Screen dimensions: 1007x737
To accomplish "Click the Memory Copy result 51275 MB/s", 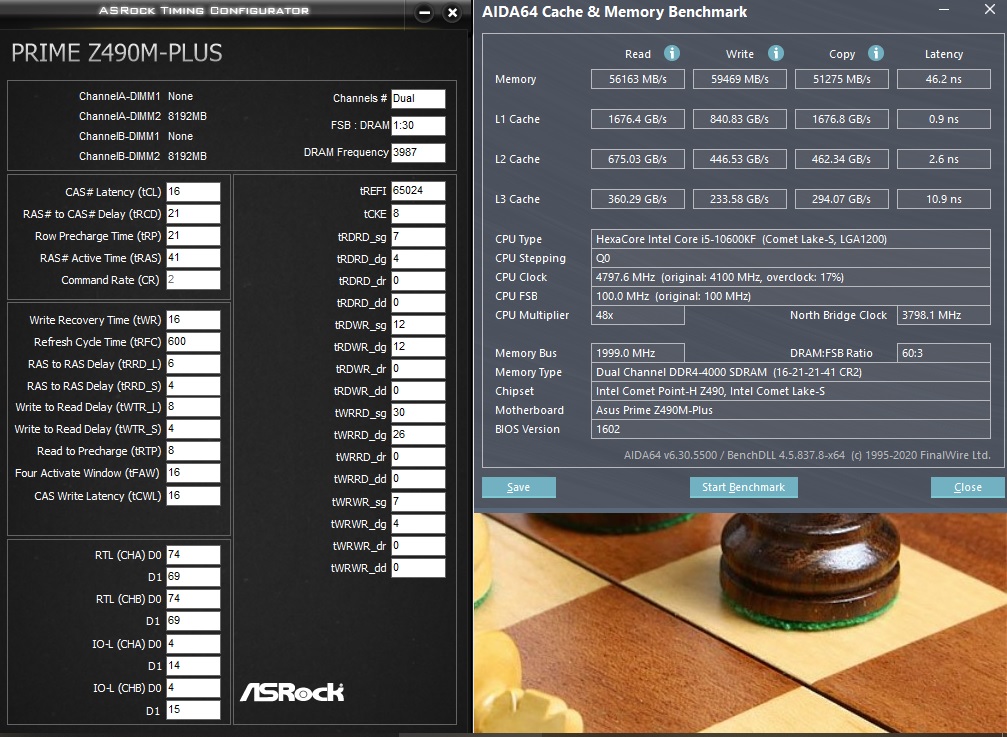I will tap(842, 79).
